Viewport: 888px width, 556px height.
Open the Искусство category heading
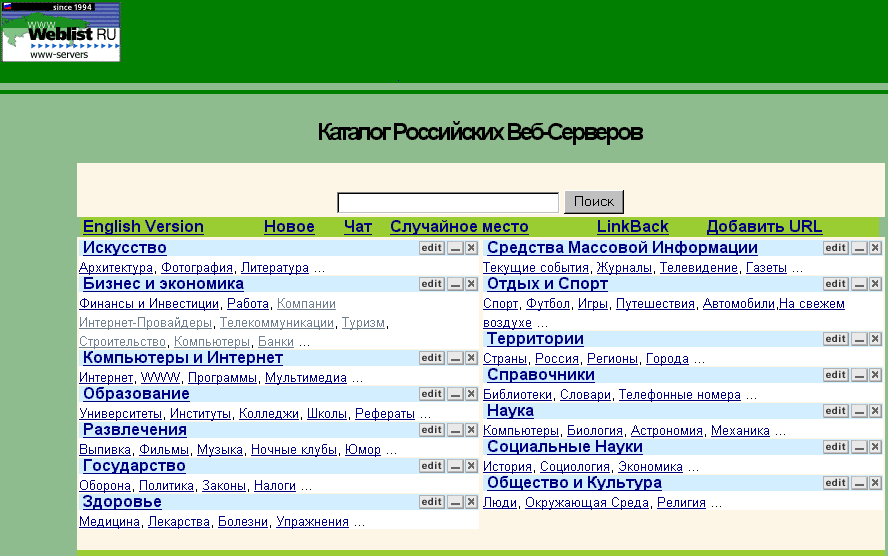tap(125, 248)
